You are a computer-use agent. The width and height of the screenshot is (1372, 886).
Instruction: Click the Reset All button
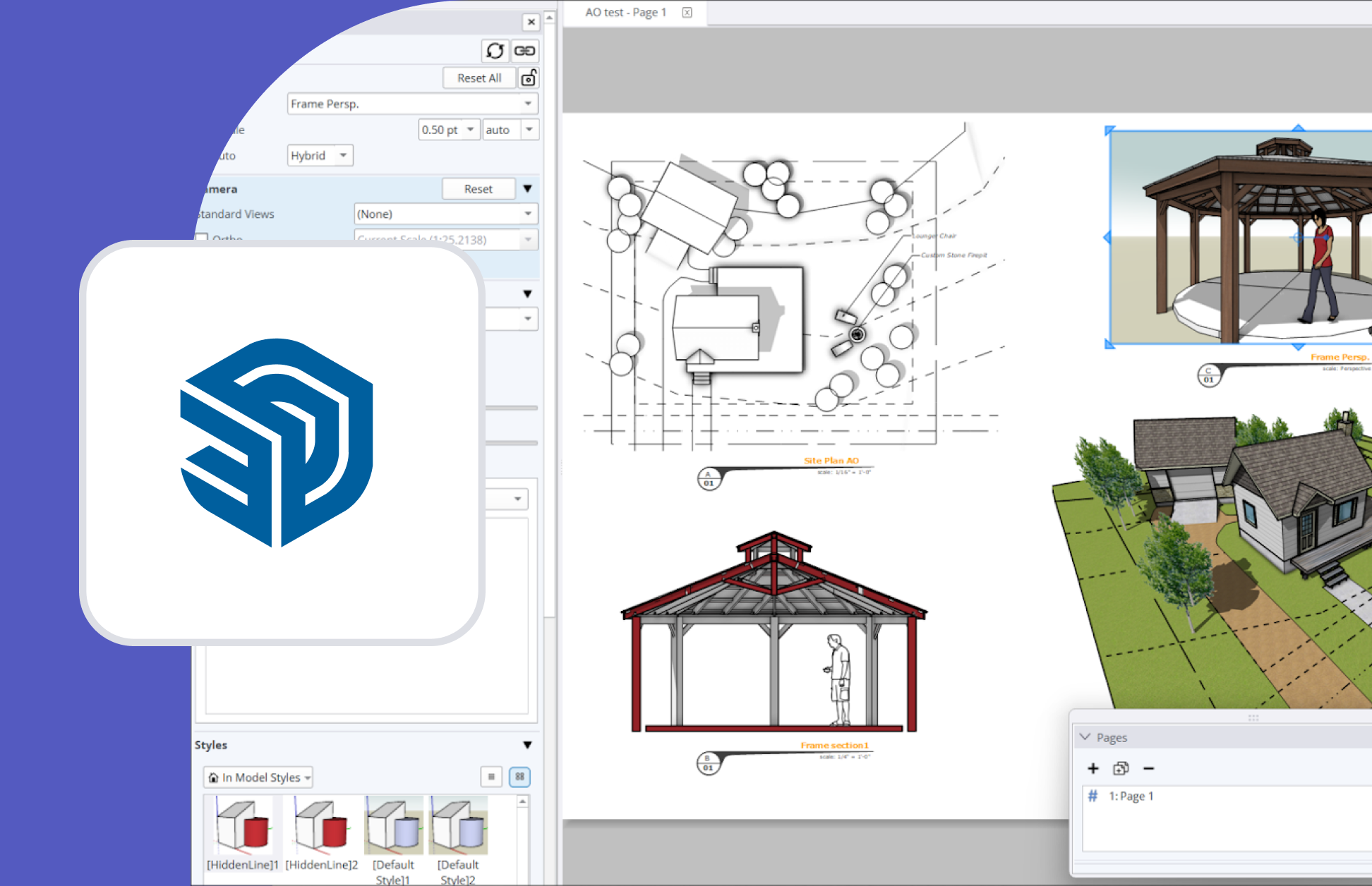point(479,78)
